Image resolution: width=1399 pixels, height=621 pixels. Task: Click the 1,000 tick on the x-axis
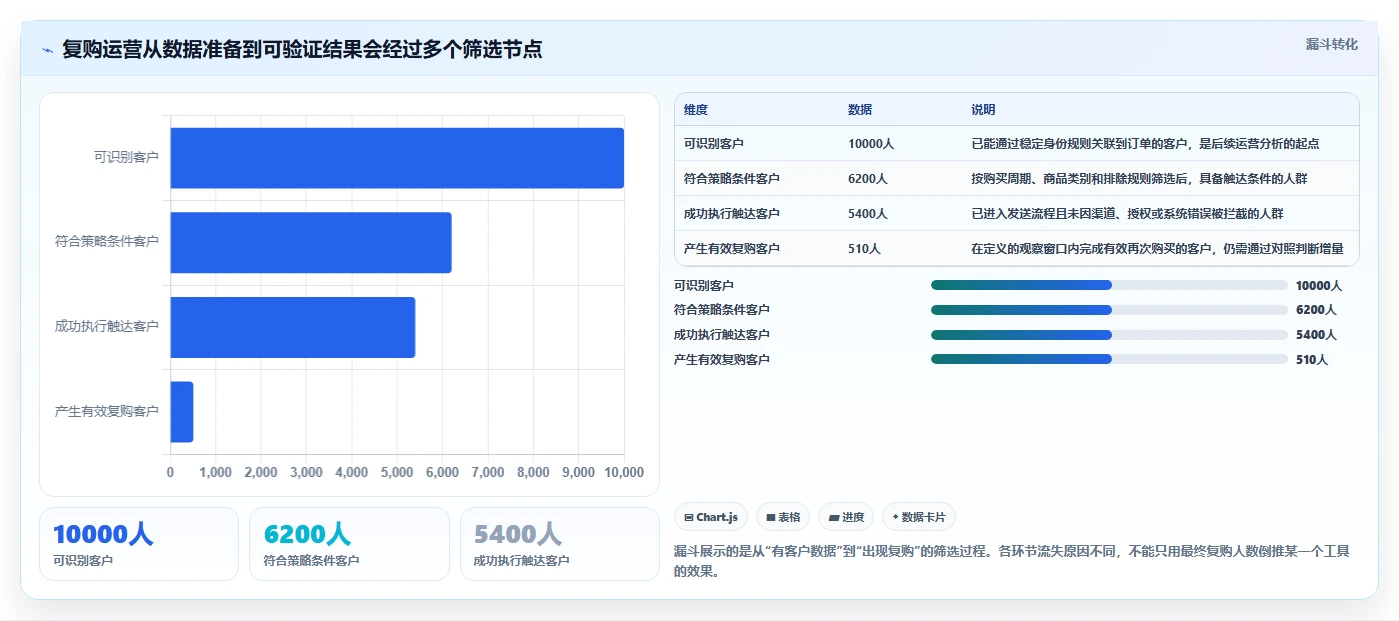[x=215, y=472]
